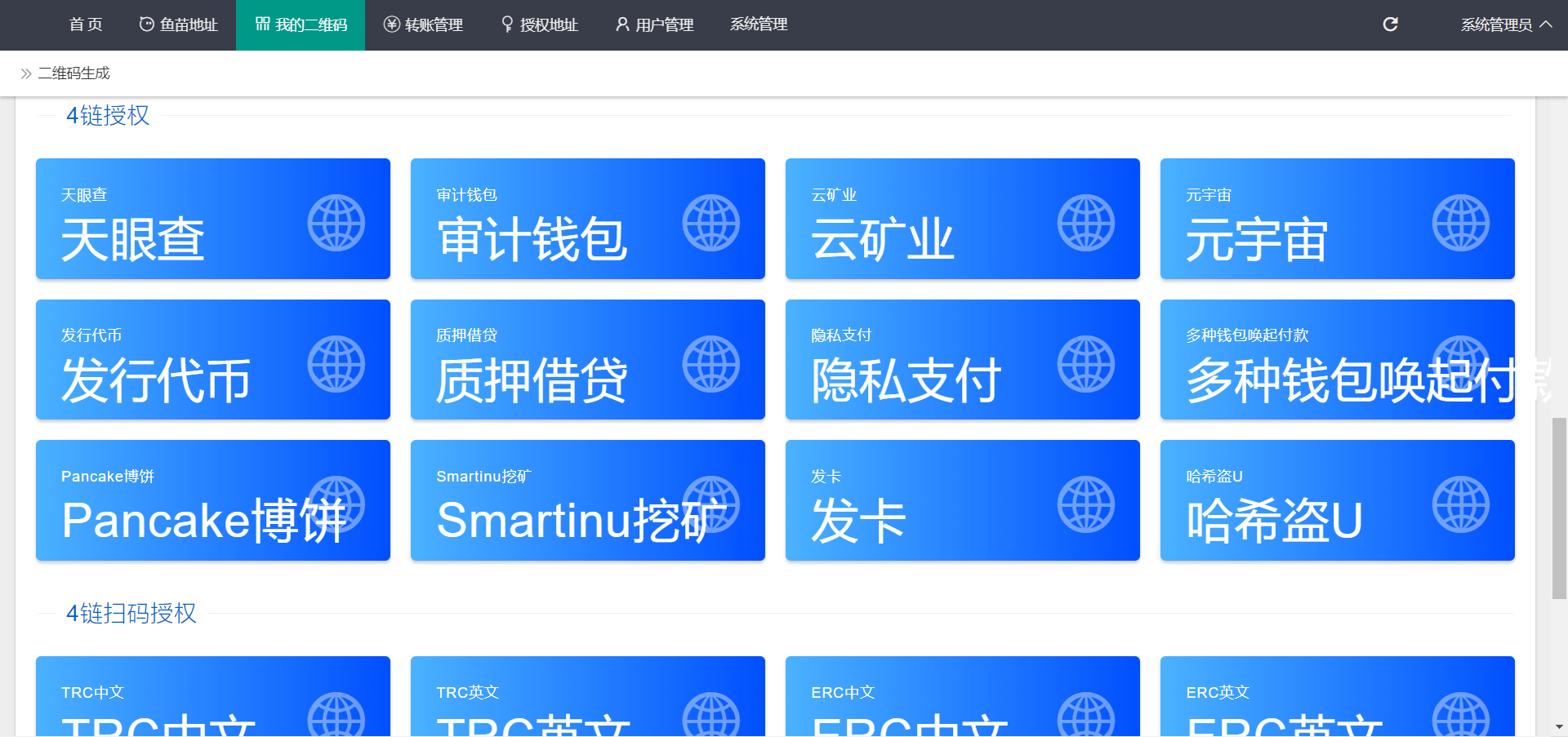Click the small TRC英文 label
This screenshot has width=1568, height=737.
point(467,692)
